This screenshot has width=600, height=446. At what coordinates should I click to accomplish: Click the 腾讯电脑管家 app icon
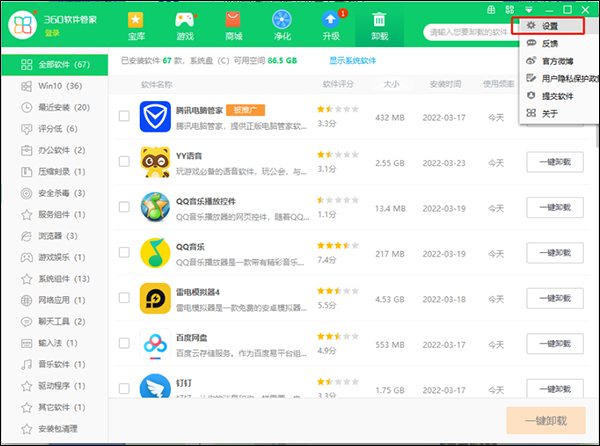[x=155, y=117]
